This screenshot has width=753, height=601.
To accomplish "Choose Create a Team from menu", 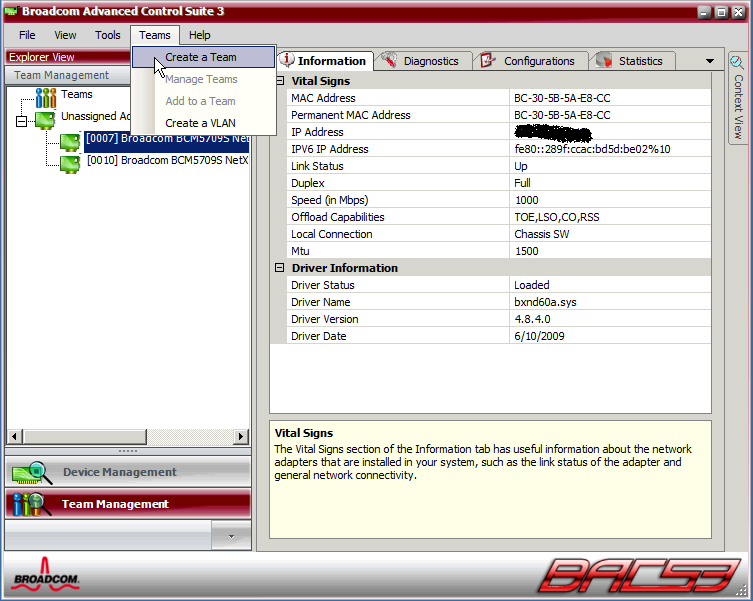I will pyautogui.click(x=204, y=57).
